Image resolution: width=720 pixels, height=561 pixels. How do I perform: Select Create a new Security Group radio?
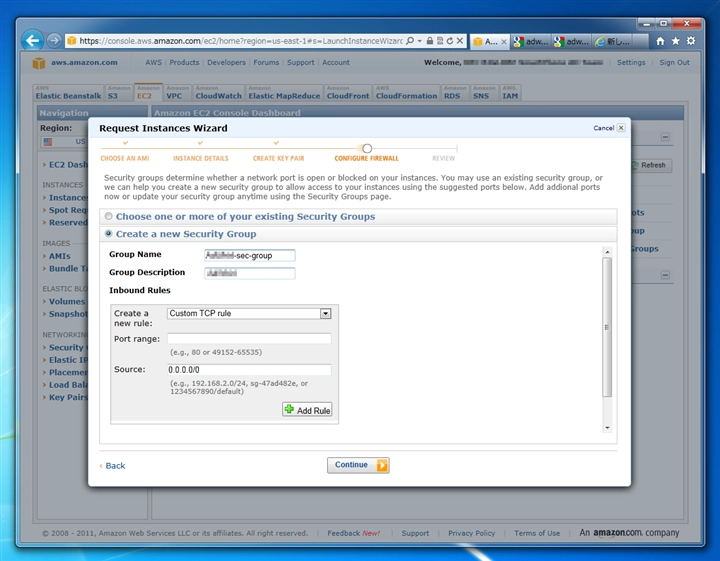[108, 234]
